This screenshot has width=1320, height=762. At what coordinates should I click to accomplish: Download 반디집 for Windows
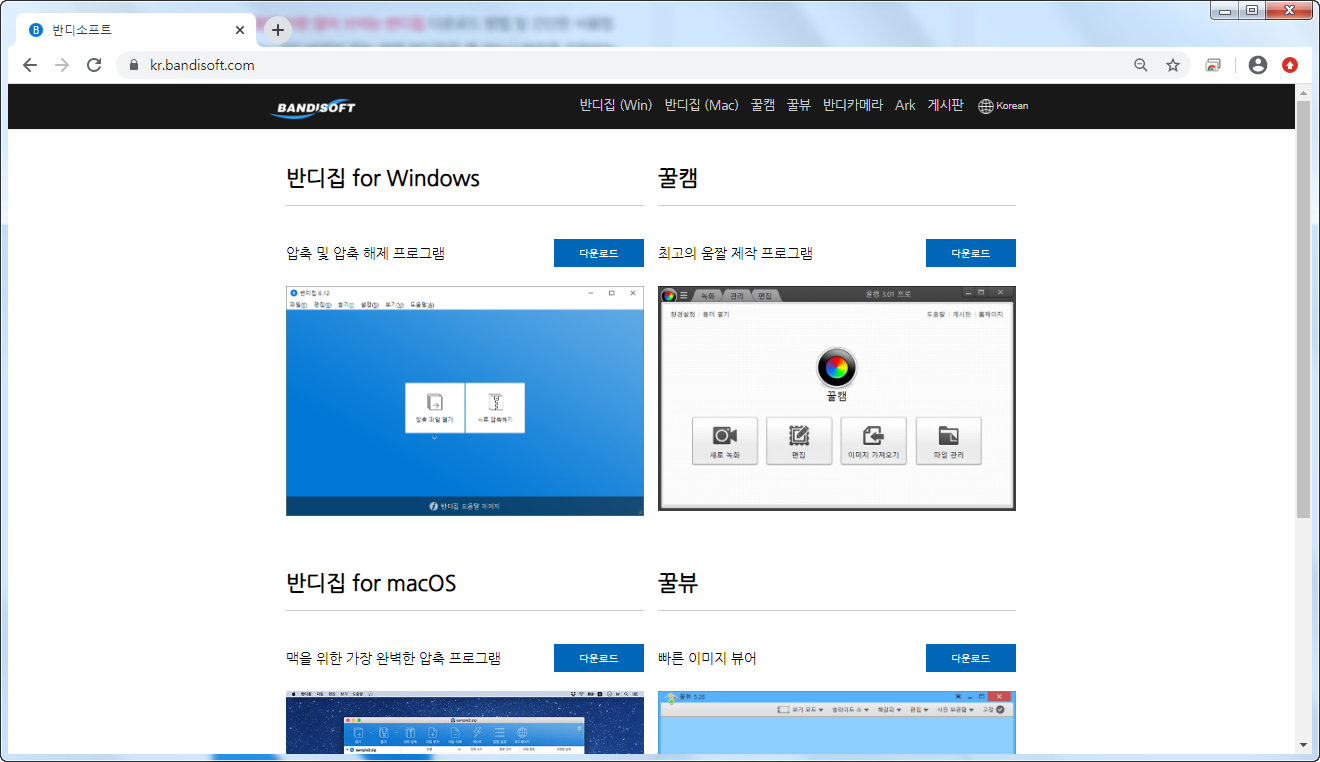(x=599, y=253)
